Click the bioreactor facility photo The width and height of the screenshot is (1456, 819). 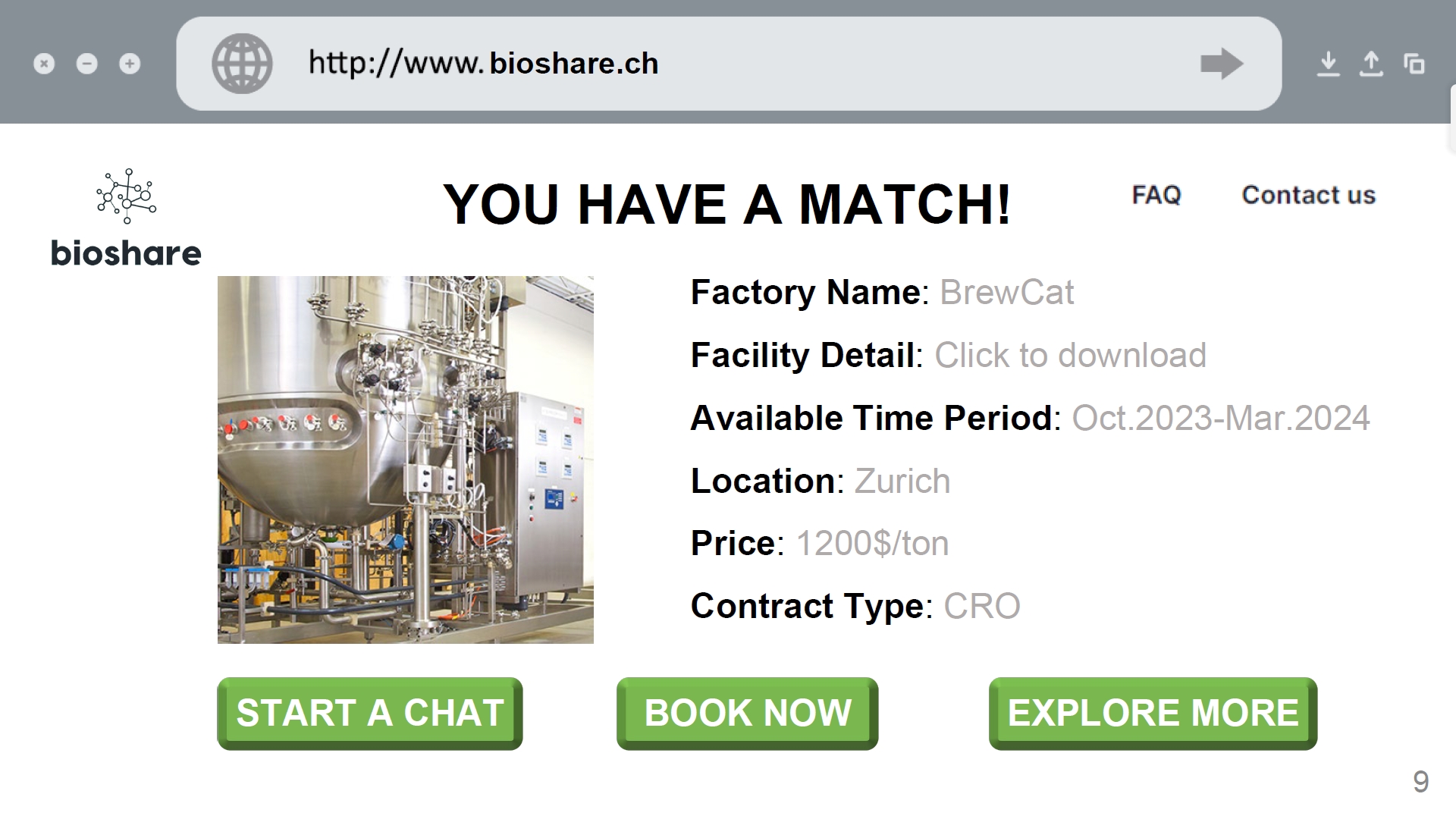coord(405,460)
